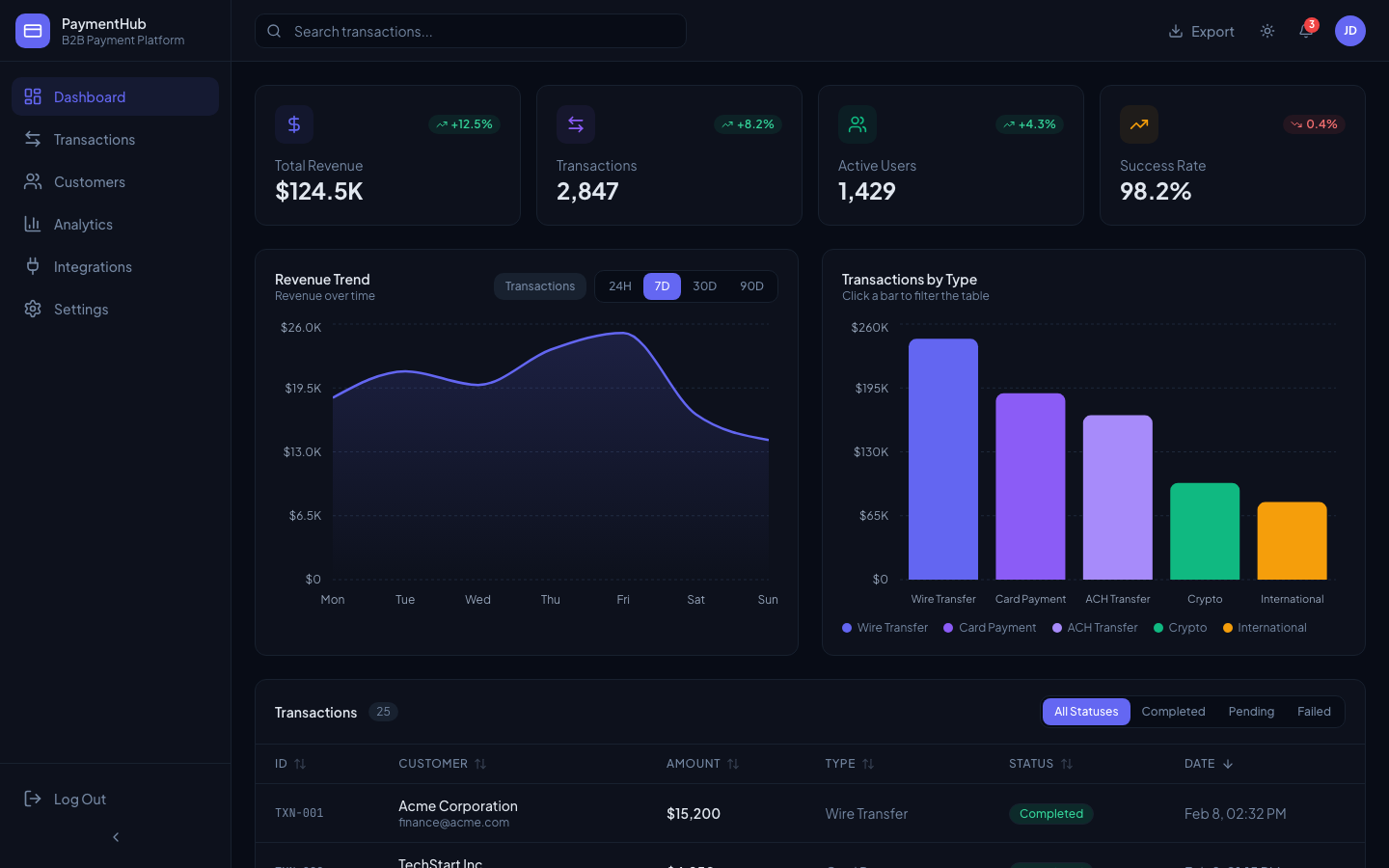Click the Wire Transfer bar in chart
The height and width of the screenshot is (868, 1389).
pyautogui.click(x=943, y=459)
